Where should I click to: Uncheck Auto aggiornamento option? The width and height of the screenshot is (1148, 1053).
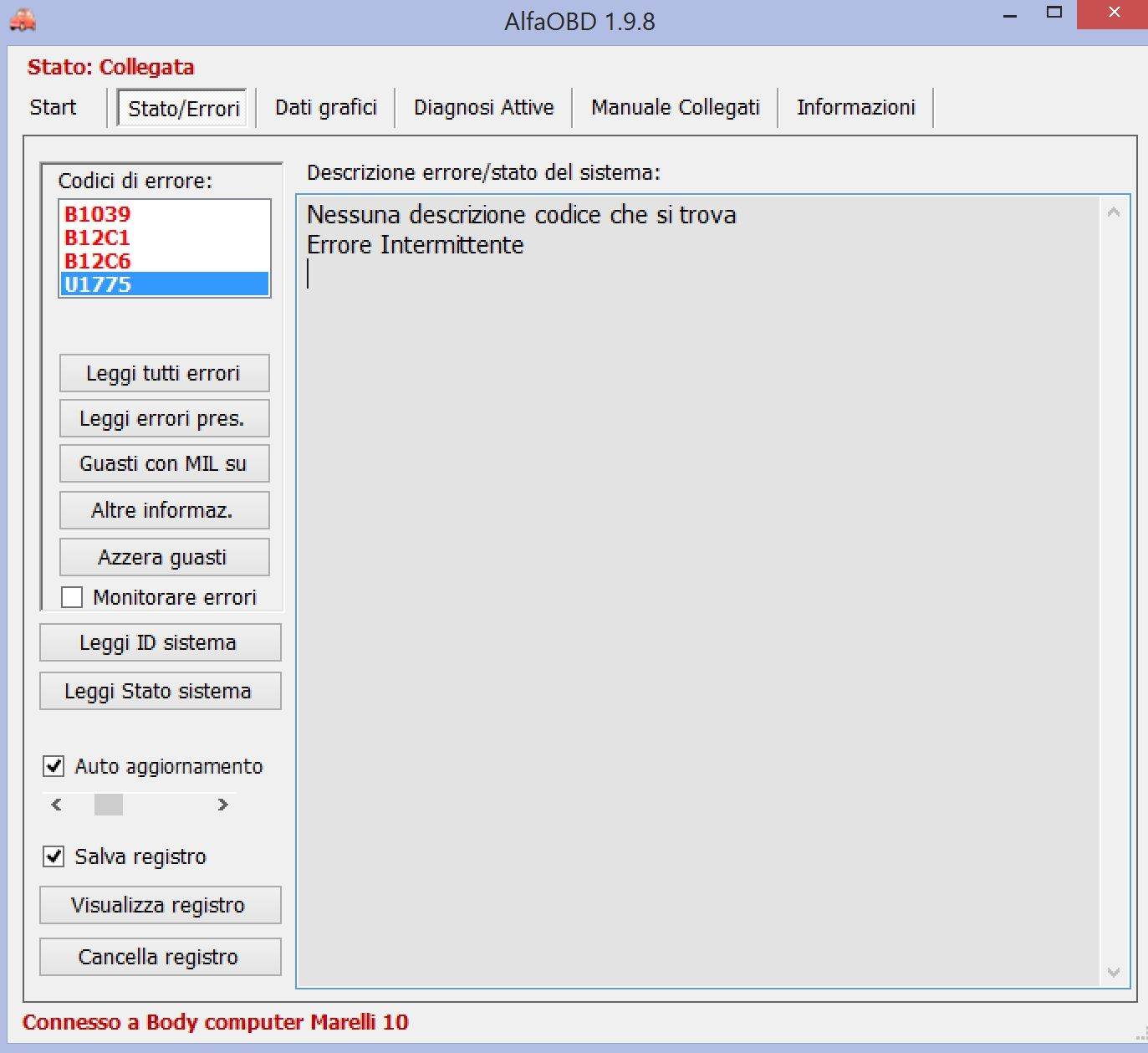point(54,766)
